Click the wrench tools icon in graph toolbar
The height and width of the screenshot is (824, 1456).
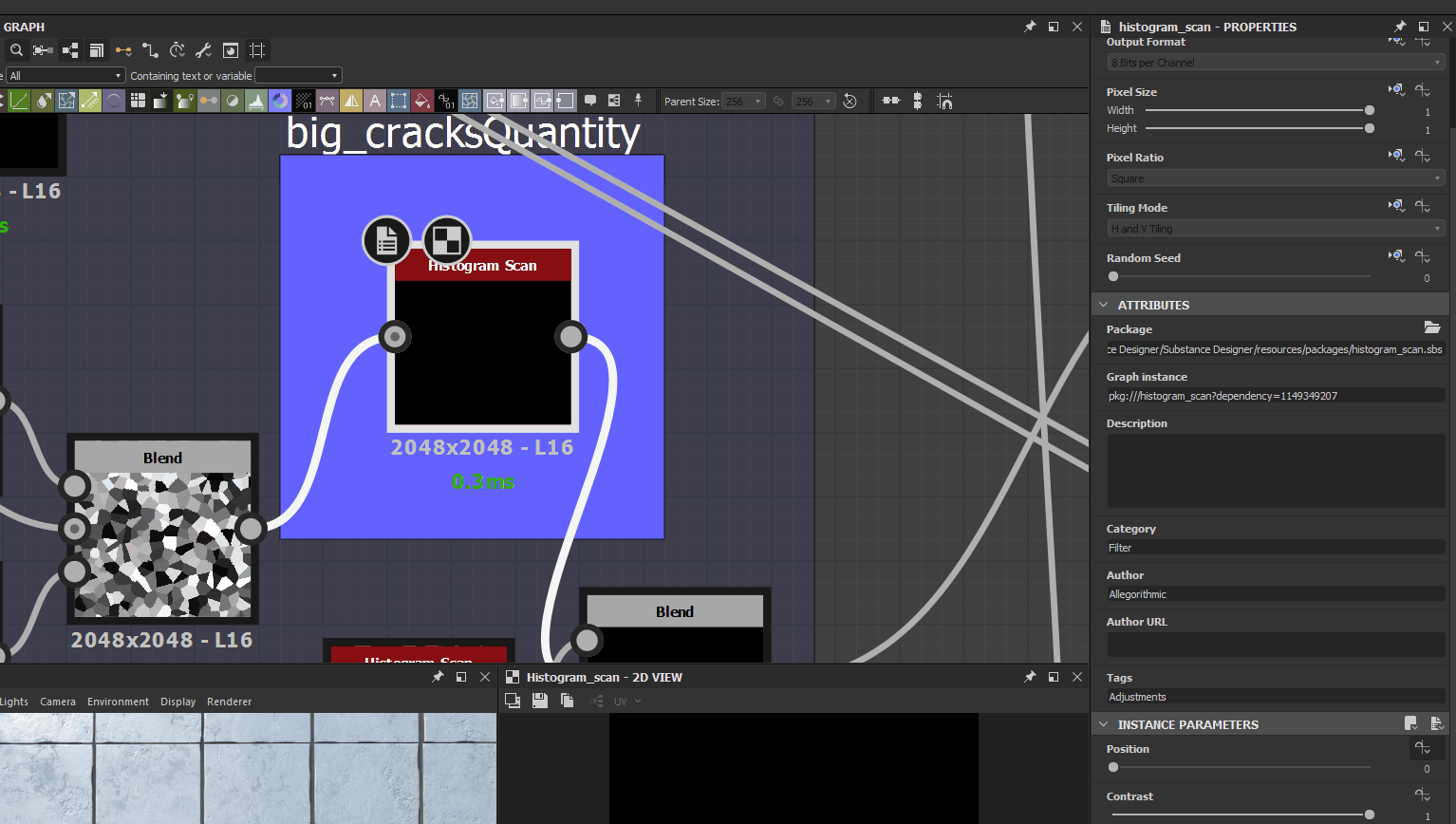tap(203, 50)
